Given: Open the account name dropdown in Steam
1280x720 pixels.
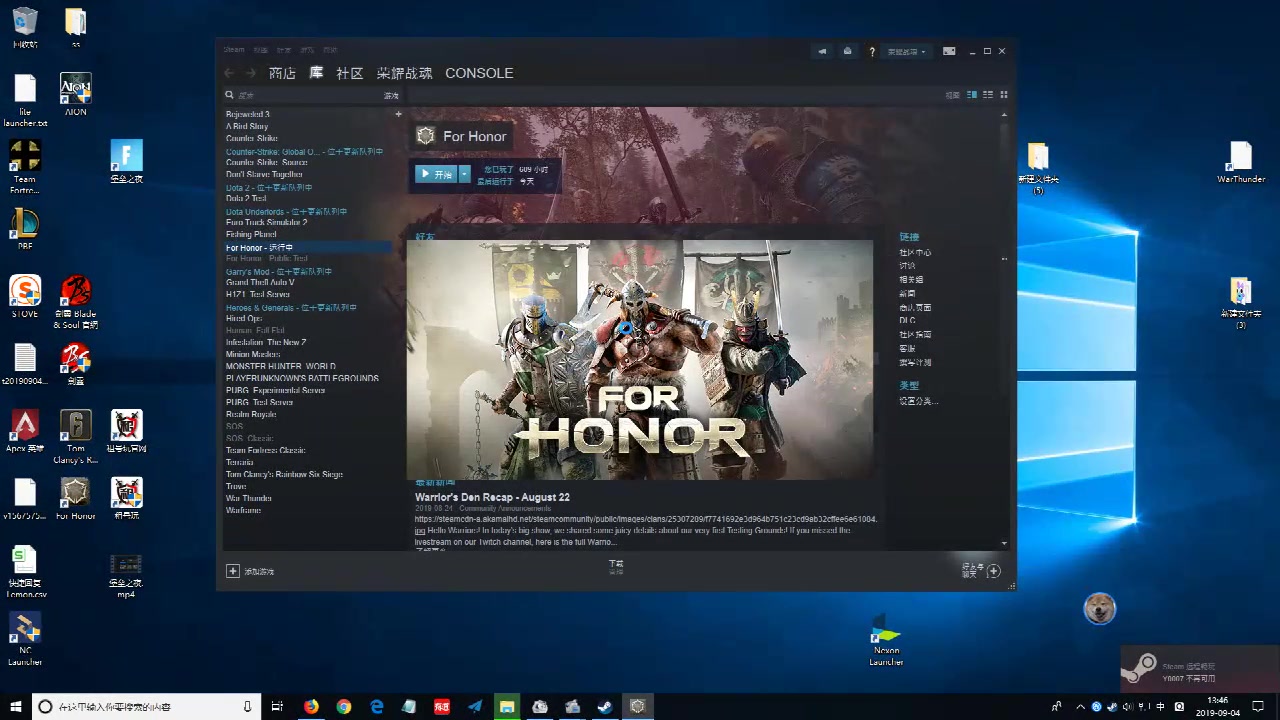Looking at the screenshot, I should click(x=905, y=51).
